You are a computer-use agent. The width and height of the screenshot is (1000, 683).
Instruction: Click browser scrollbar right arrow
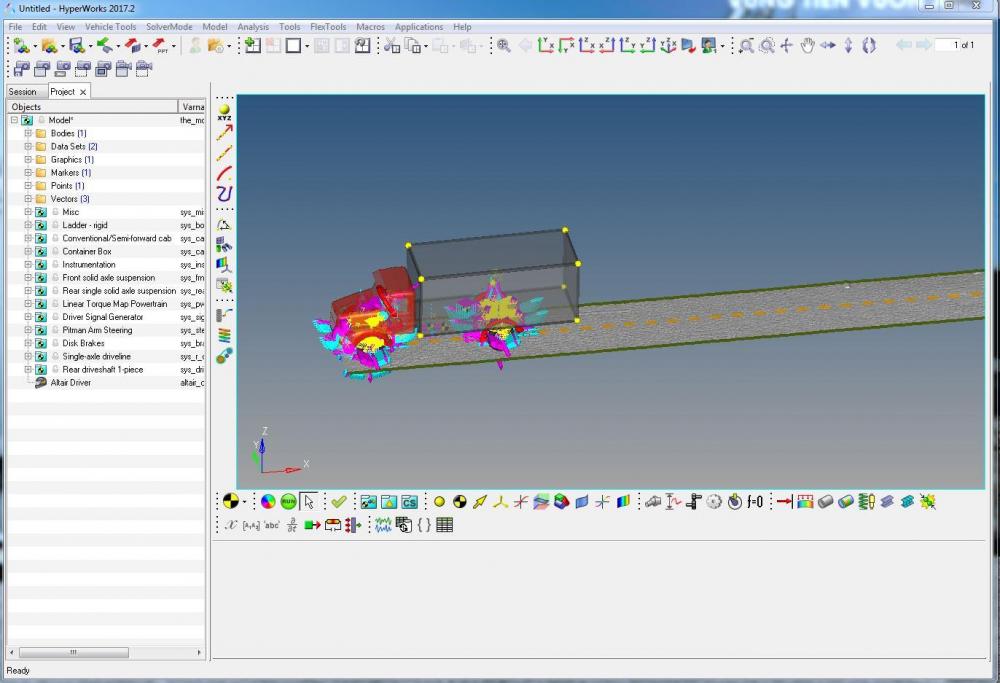[200, 652]
